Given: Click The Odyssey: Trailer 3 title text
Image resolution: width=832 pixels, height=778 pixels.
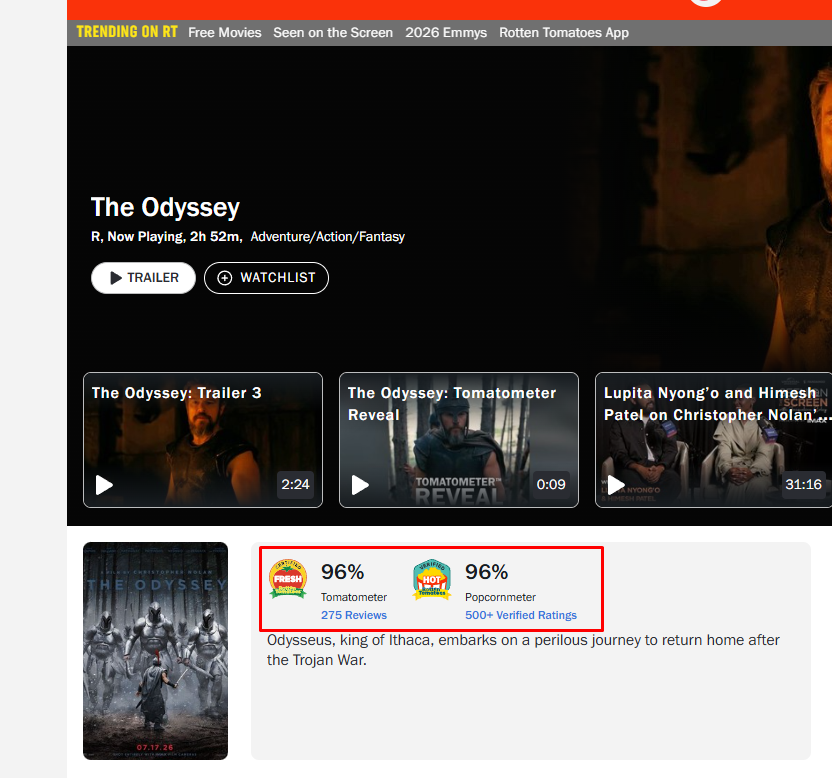Looking at the screenshot, I should coord(177,393).
